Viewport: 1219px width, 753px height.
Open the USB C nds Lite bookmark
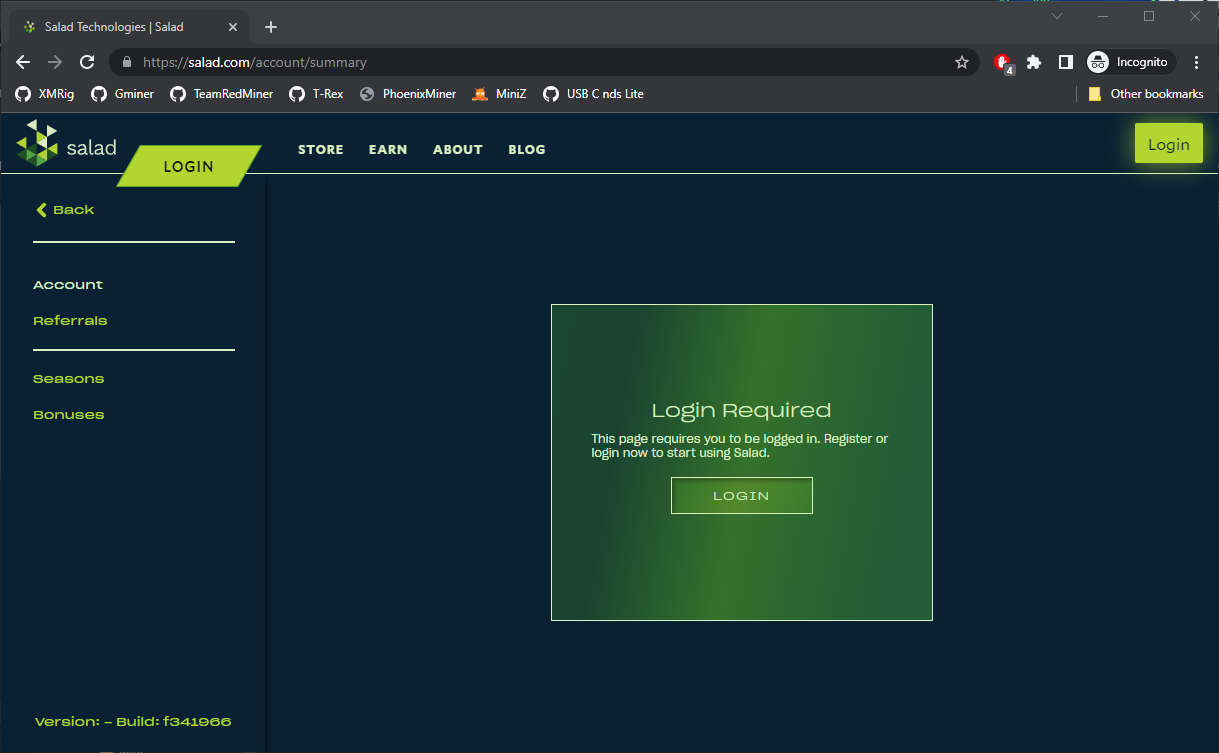click(x=594, y=94)
